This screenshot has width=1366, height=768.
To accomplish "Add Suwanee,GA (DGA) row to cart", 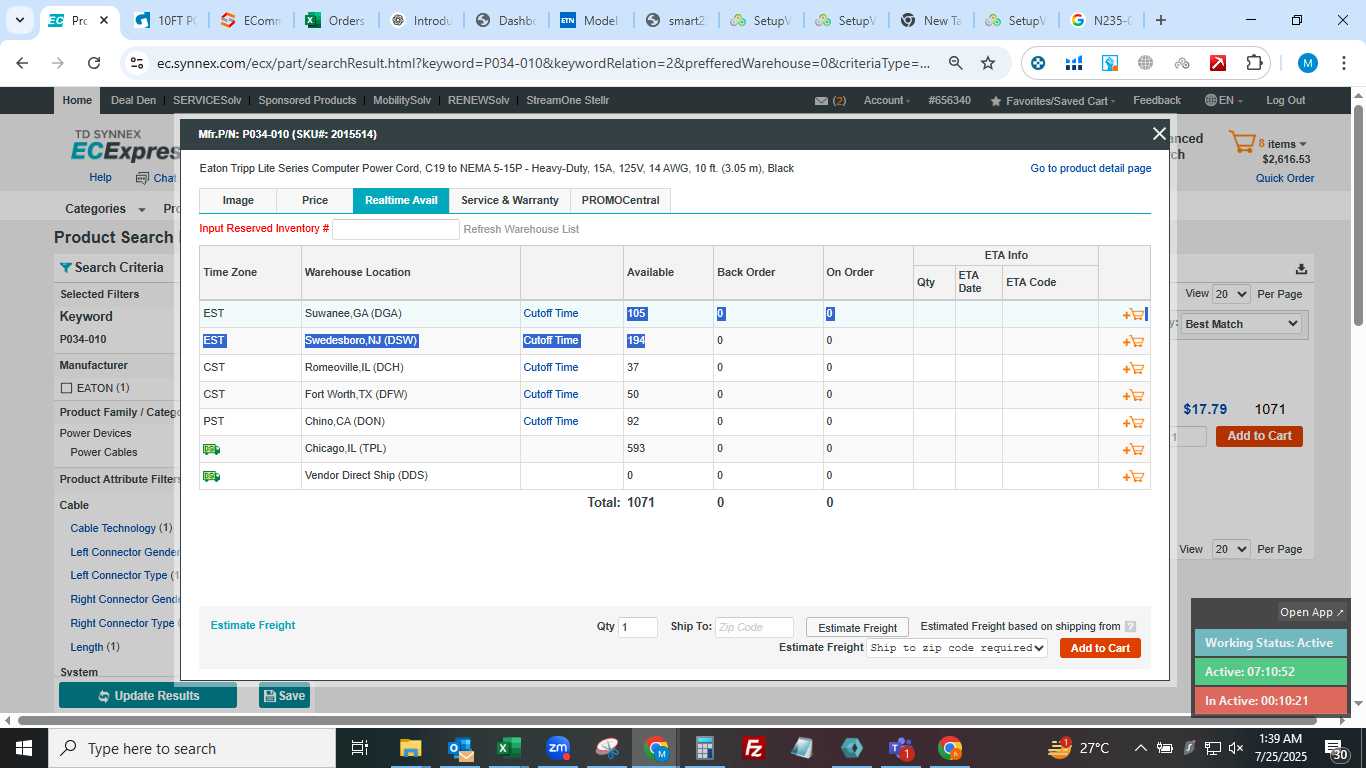I will coord(1133,314).
